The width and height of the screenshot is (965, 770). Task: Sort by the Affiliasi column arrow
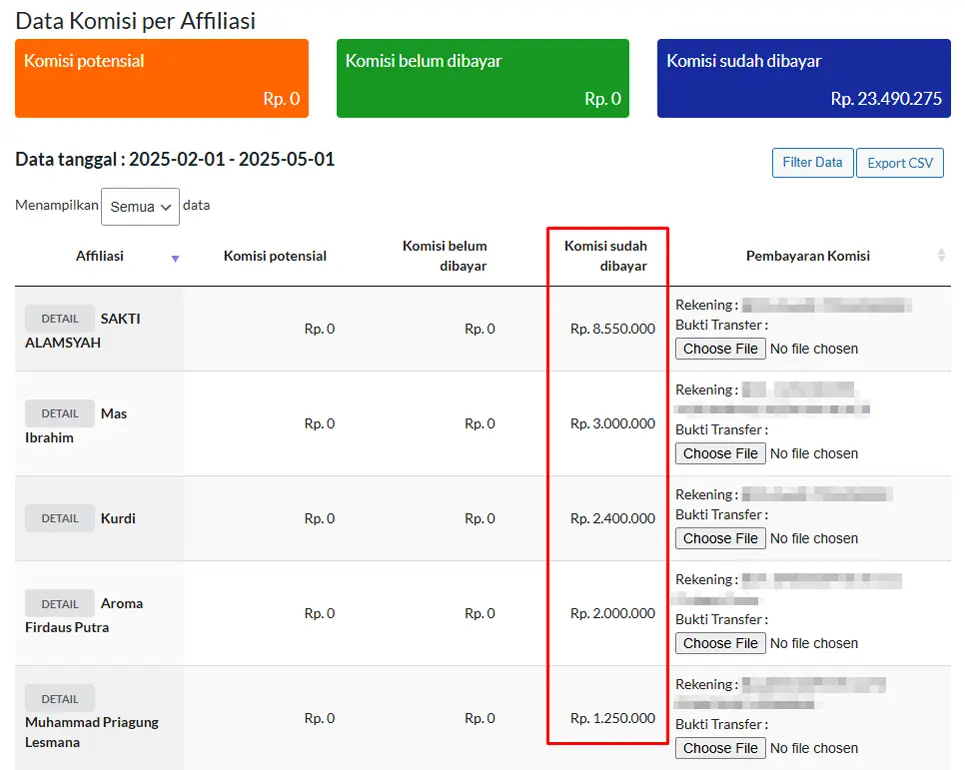pos(175,259)
